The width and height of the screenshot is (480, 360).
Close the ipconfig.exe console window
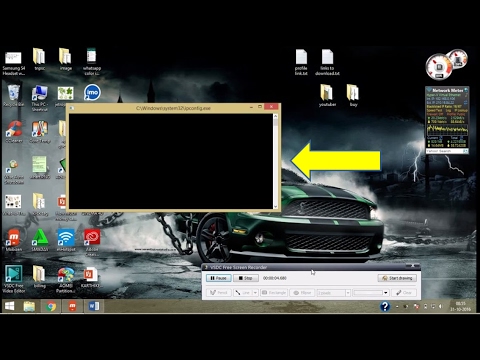271,107
